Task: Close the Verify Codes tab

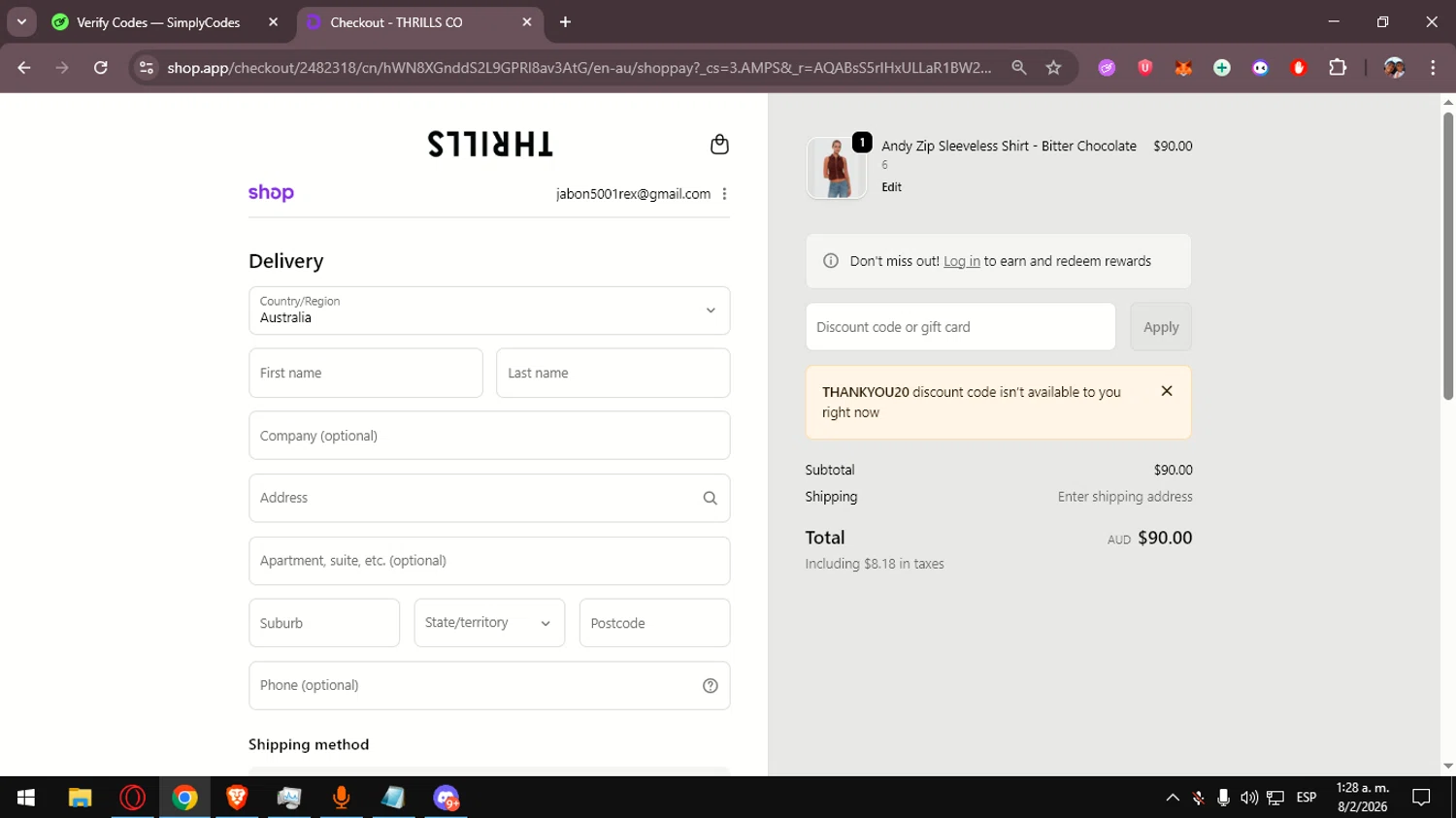Action: tap(273, 22)
